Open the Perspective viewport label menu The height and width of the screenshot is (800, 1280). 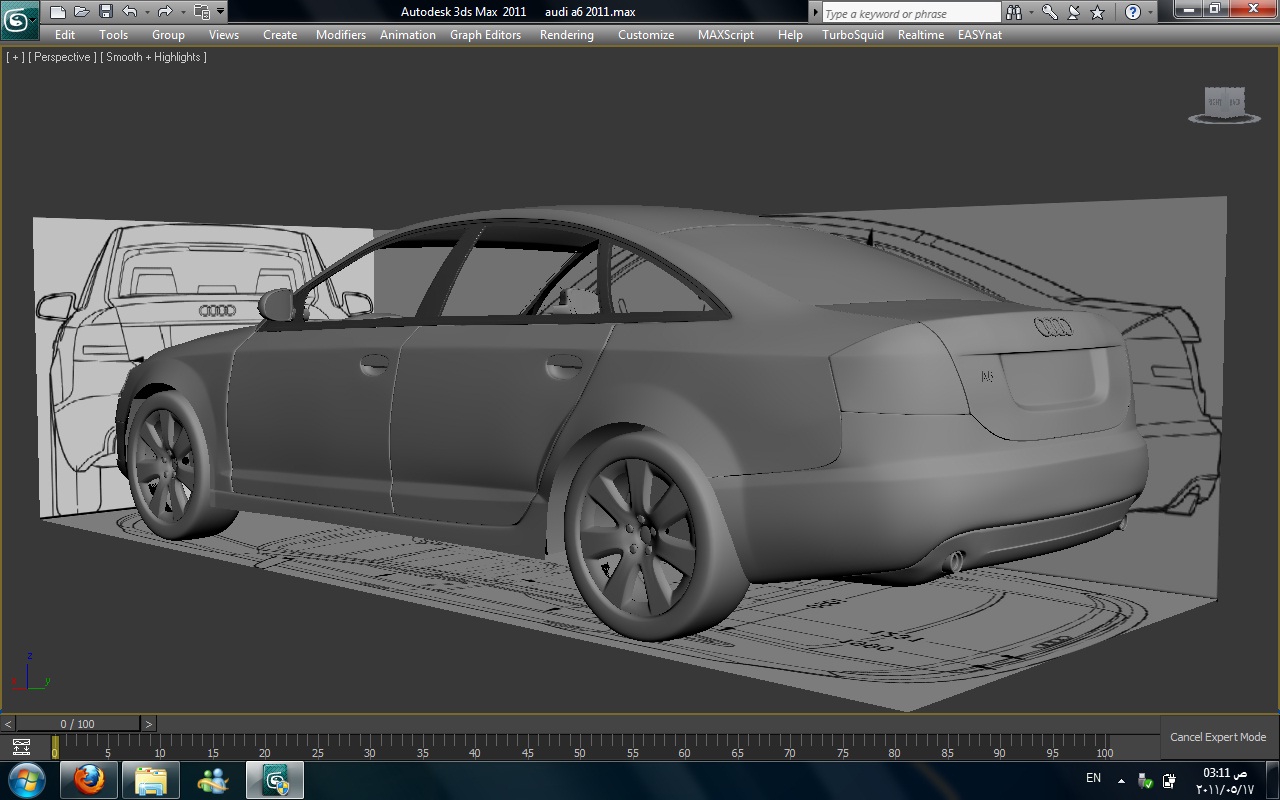62,57
